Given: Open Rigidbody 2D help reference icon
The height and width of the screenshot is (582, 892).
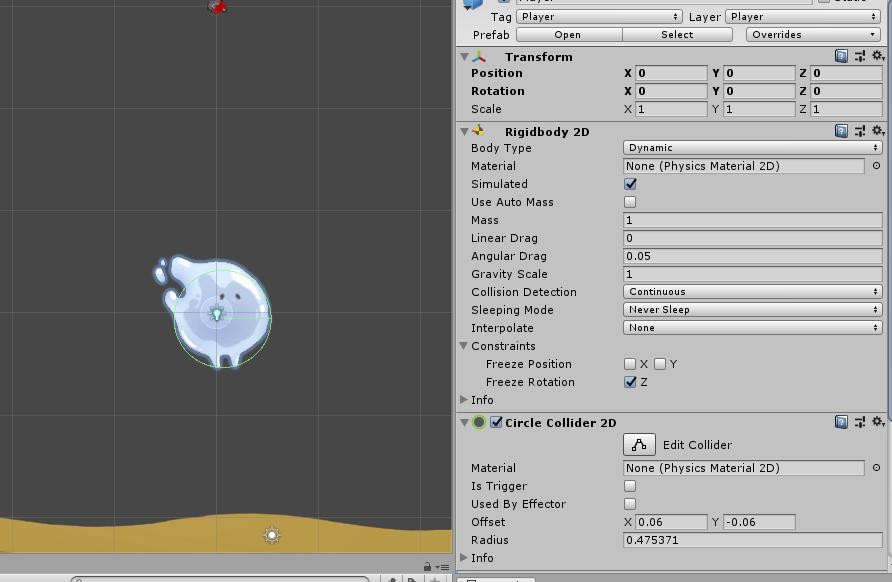Looking at the screenshot, I should (841, 131).
